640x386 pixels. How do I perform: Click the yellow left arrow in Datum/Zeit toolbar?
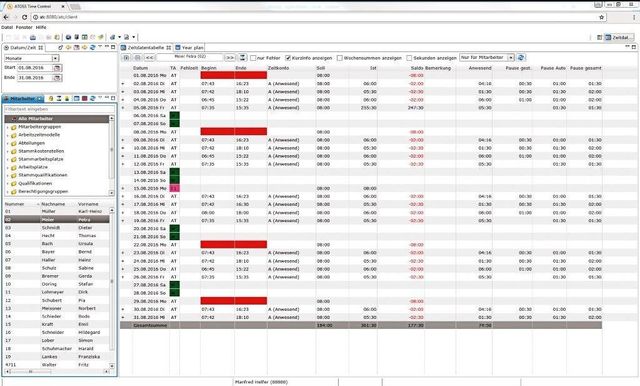click(69, 48)
